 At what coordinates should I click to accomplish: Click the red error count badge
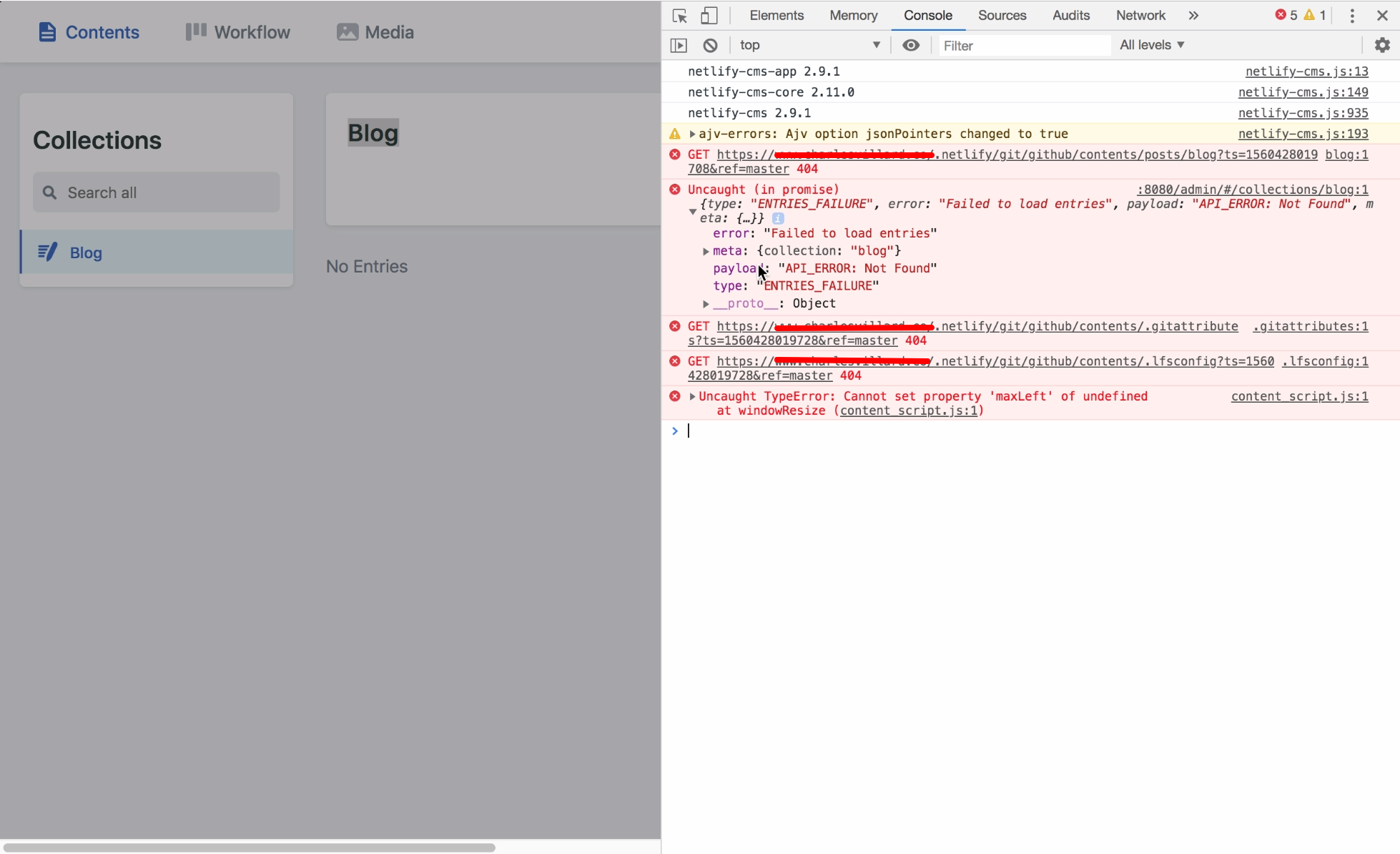(1286, 15)
